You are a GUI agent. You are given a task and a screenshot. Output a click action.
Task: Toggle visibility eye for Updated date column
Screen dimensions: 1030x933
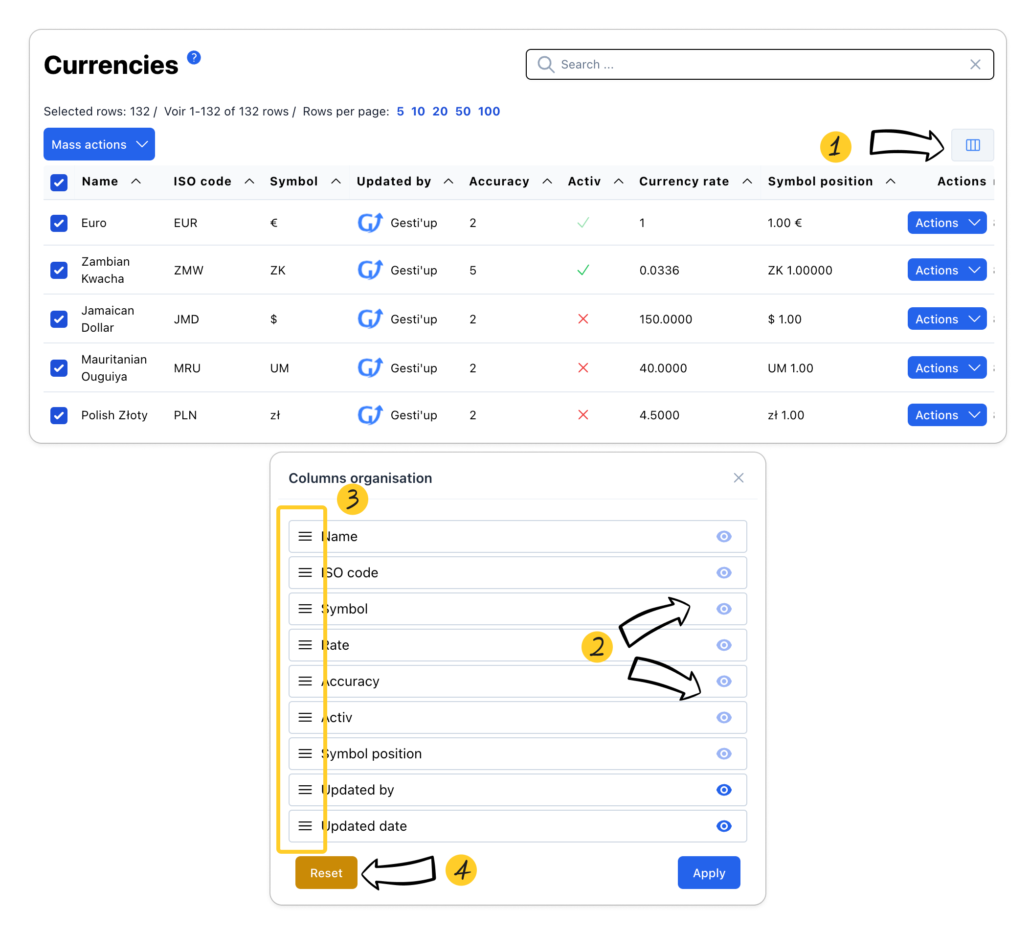724,826
